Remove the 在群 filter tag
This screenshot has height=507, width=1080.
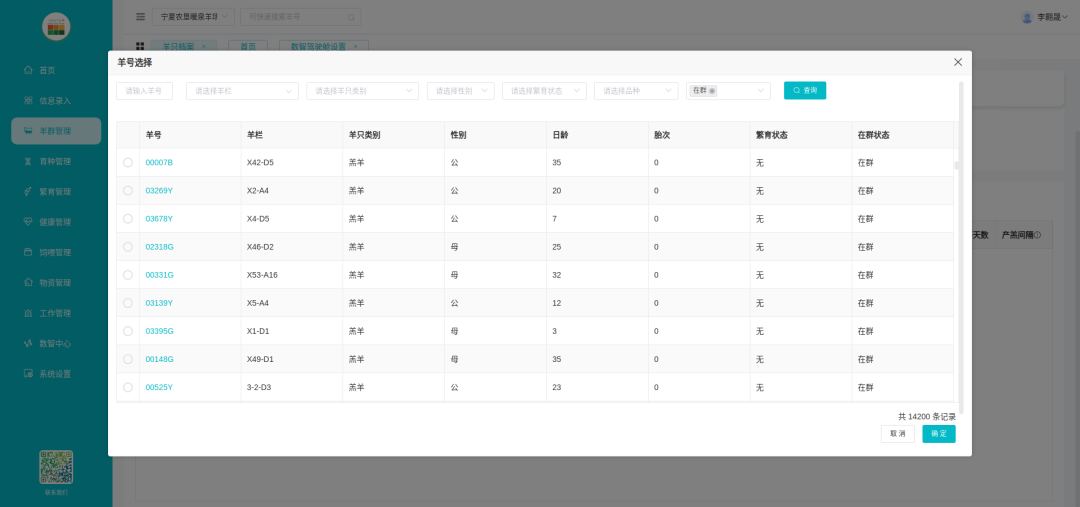tap(712, 91)
